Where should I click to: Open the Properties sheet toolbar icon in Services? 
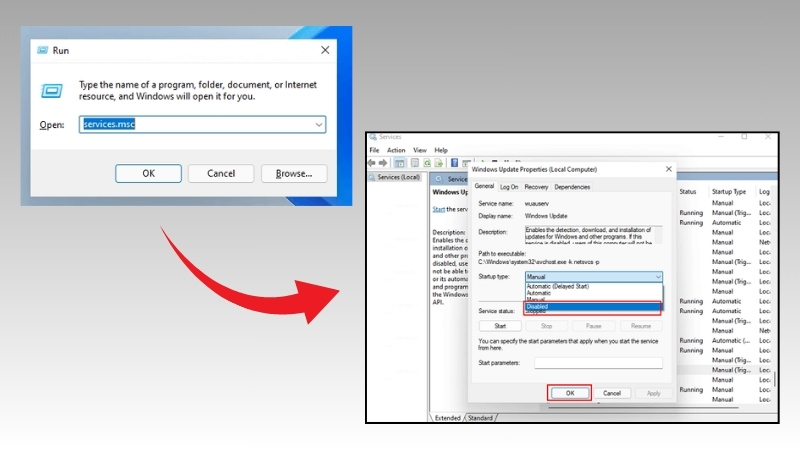click(415, 163)
